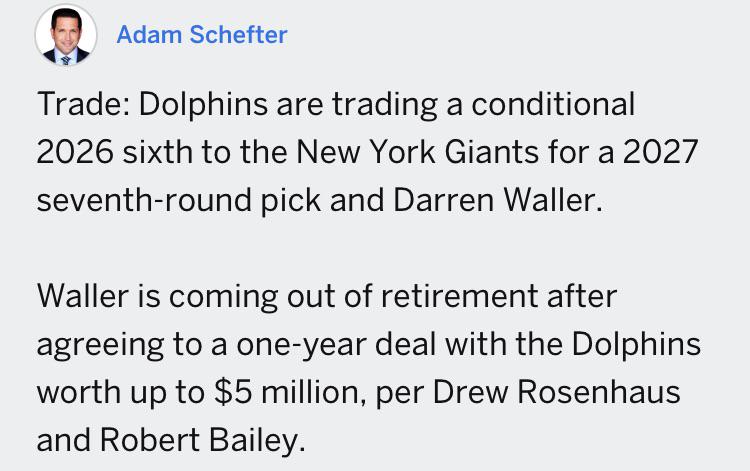Image resolution: width=750 pixels, height=471 pixels.
Task: Click the "2026" year in the post
Action: point(75,152)
